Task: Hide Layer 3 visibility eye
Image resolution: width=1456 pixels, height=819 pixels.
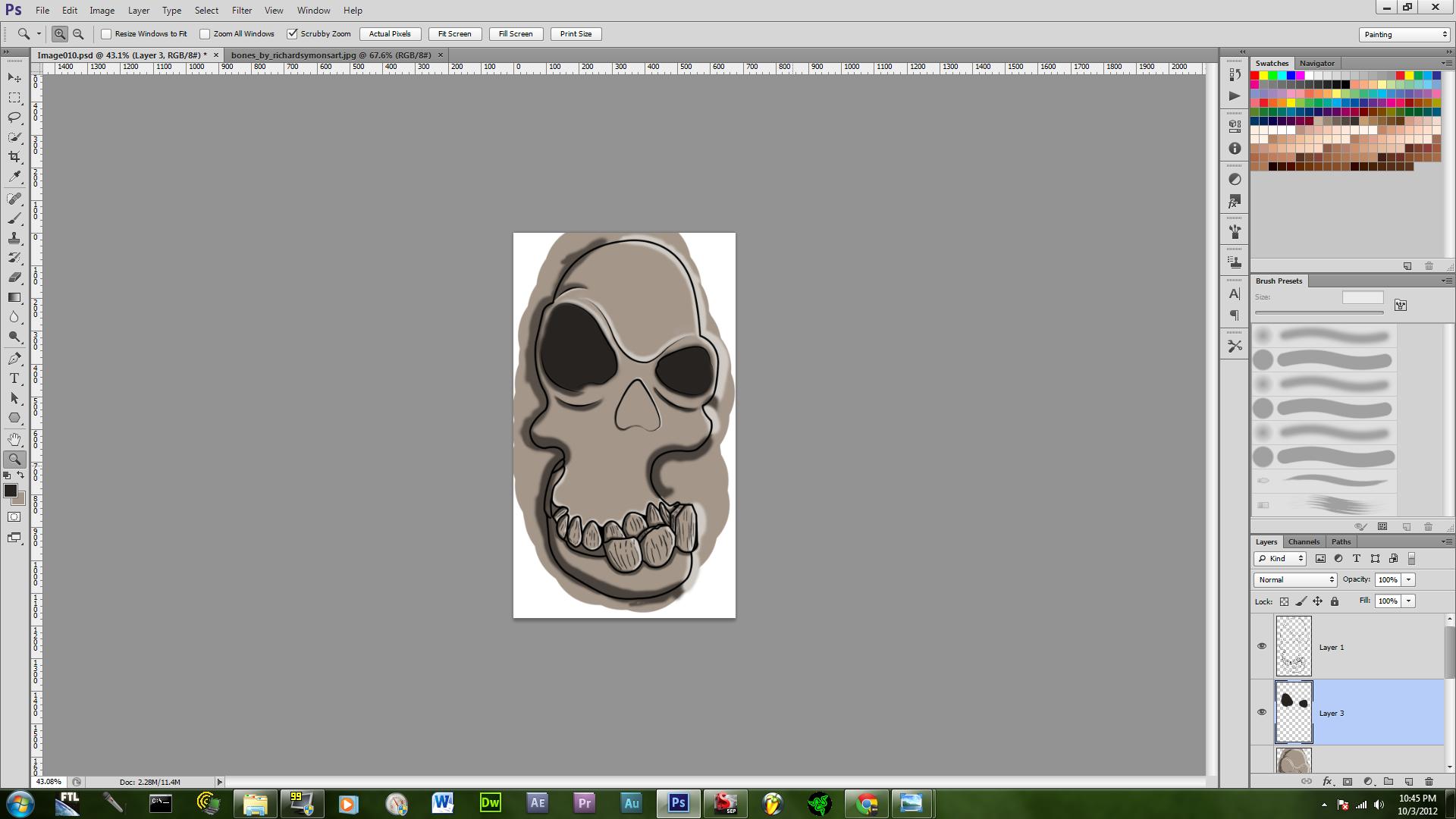Action: [1262, 713]
